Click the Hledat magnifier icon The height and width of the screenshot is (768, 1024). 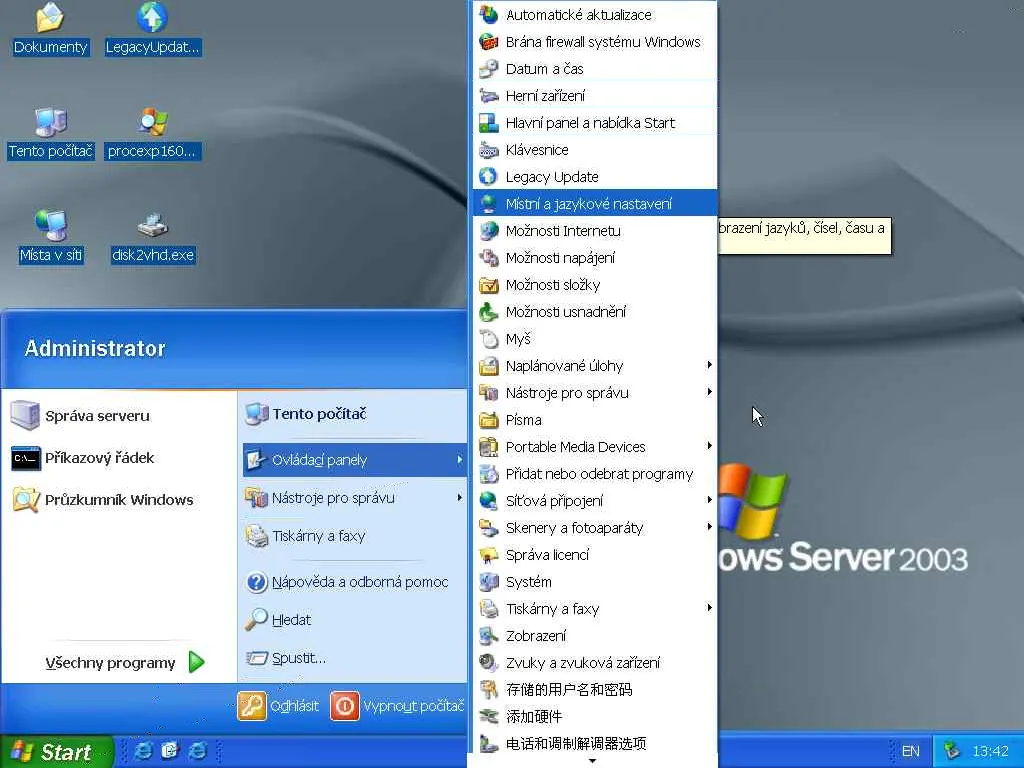click(x=256, y=619)
